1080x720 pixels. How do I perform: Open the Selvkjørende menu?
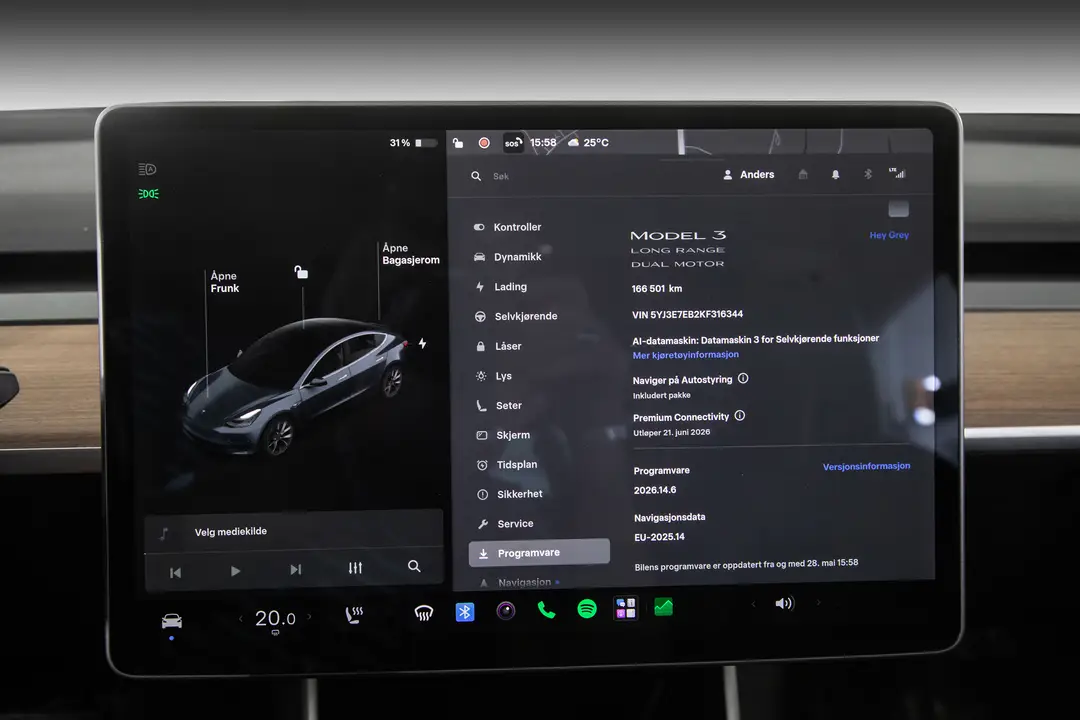[x=517, y=316]
